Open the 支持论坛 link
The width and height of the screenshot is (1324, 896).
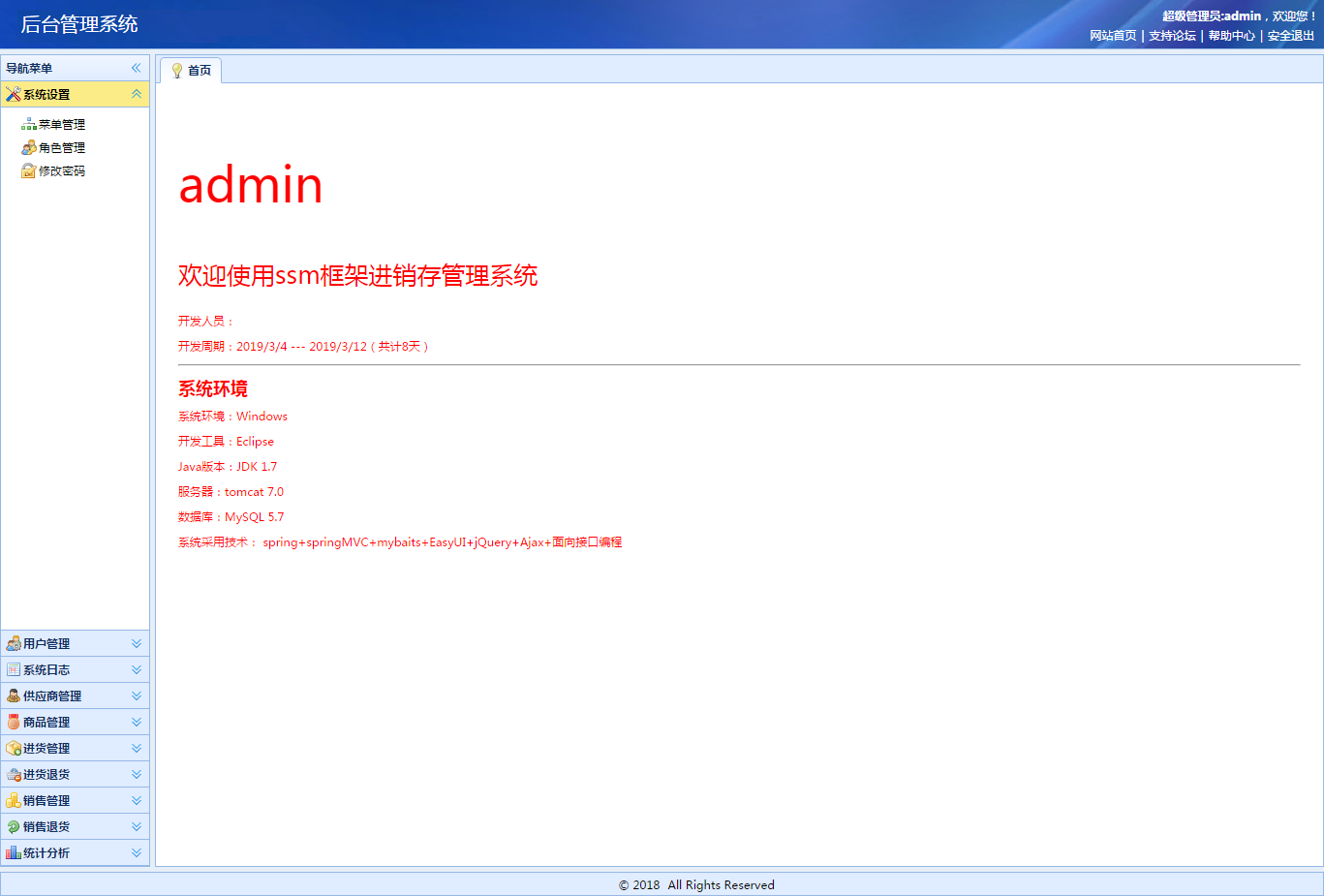[x=1172, y=36]
